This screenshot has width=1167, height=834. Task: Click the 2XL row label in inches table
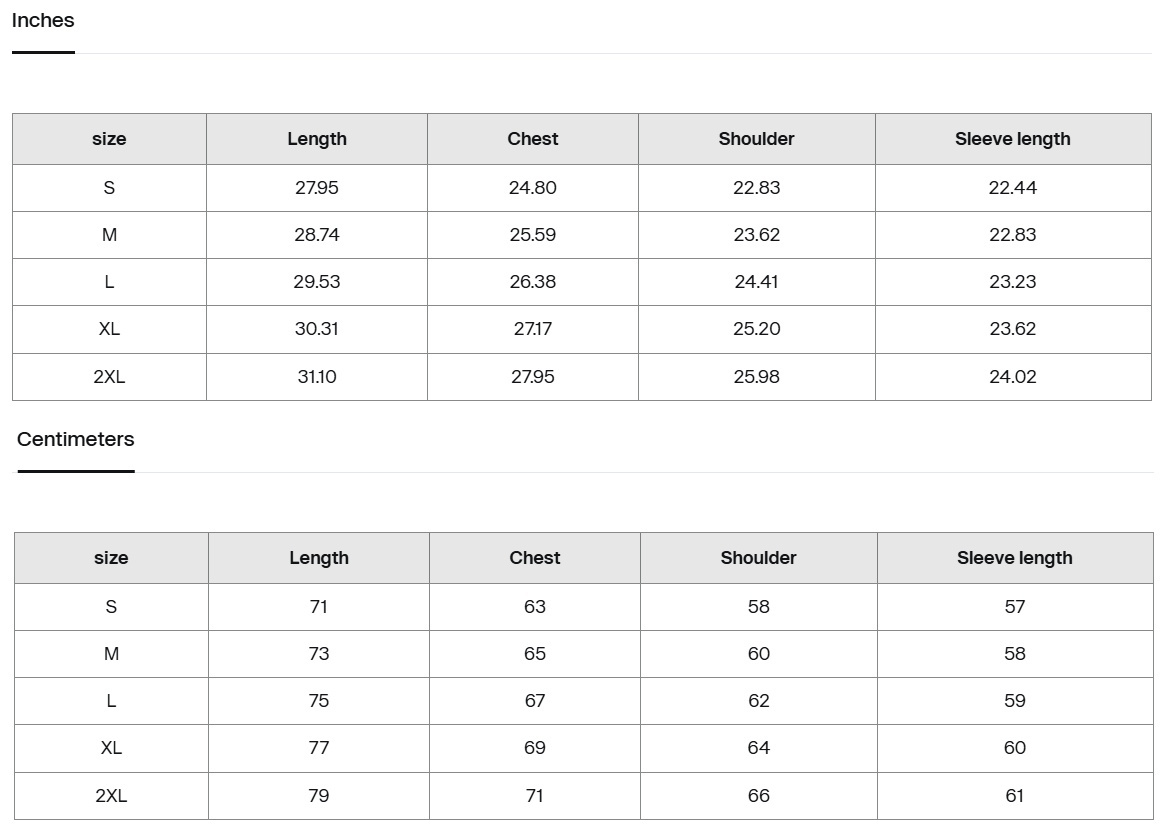pos(109,377)
